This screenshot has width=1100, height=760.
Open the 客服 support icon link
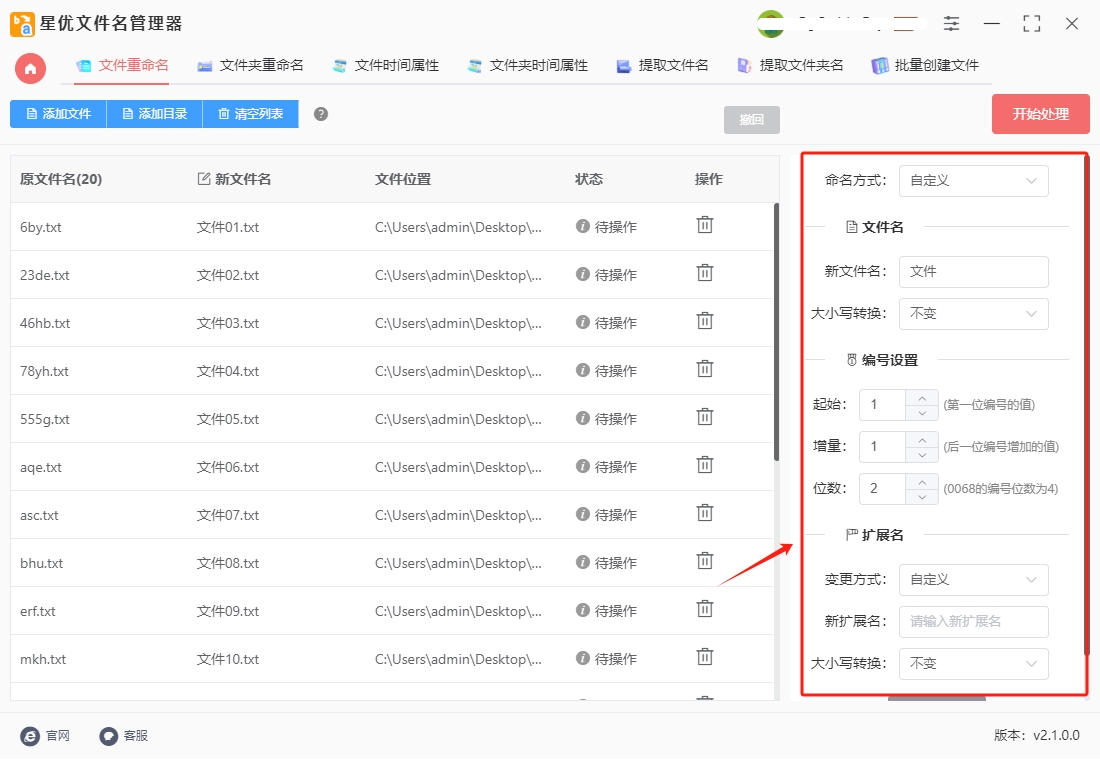coord(108,735)
